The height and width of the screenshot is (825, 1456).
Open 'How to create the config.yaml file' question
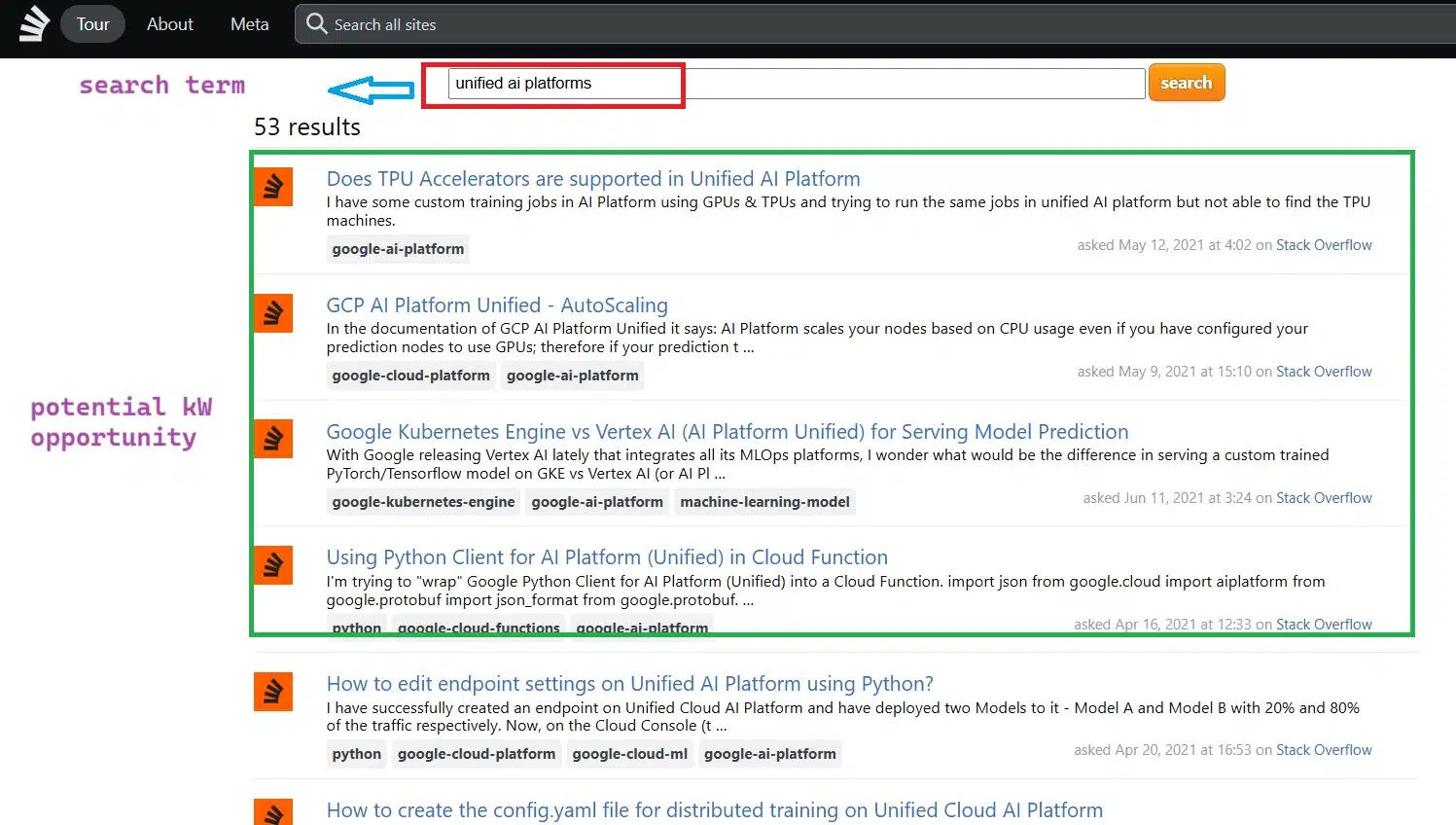click(715, 810)
